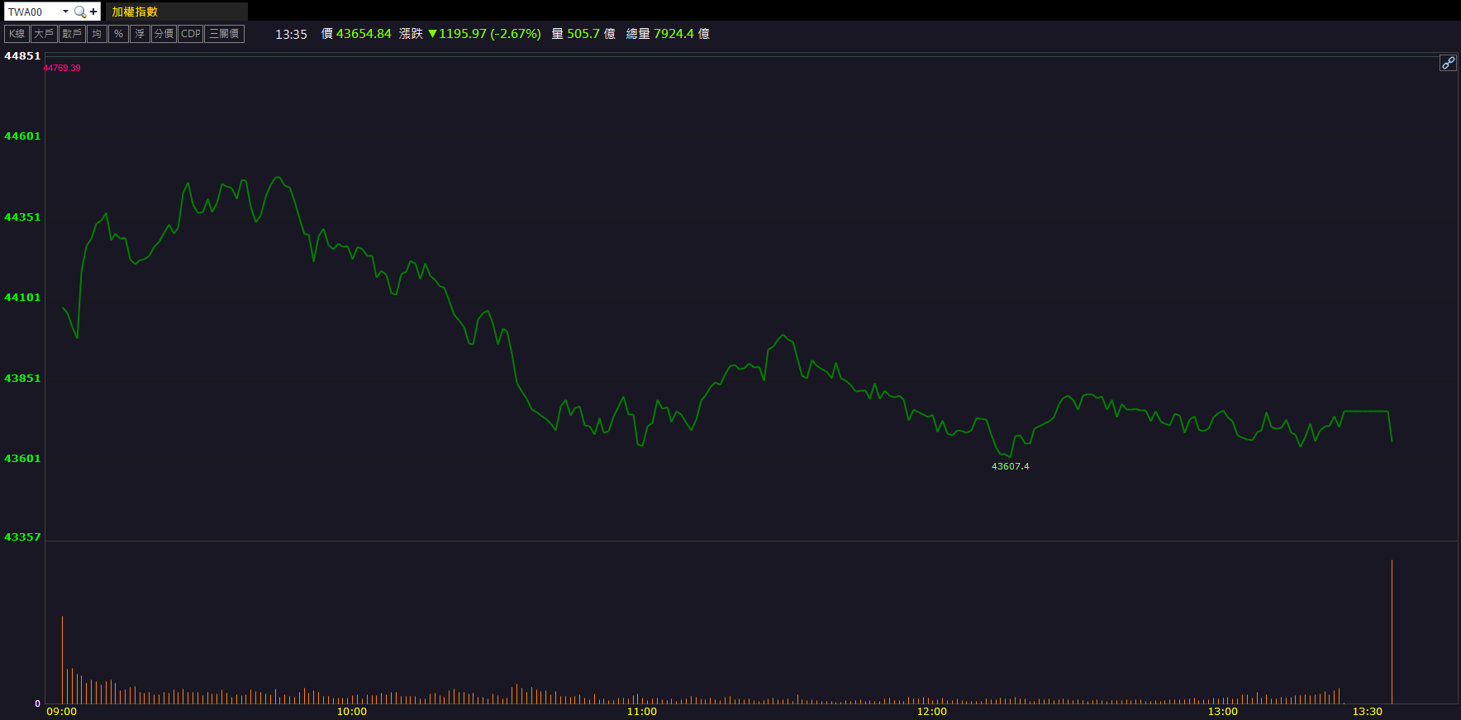Click the 43607.4 low price marker
This screenshot has width=1461, height=720.
[x=1010, y=466]
